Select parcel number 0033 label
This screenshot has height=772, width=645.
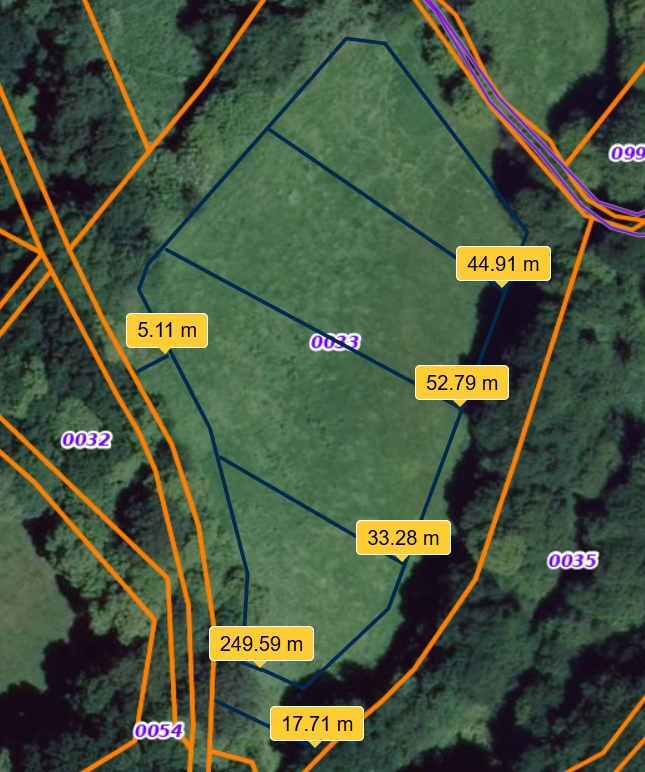[335, 342]
